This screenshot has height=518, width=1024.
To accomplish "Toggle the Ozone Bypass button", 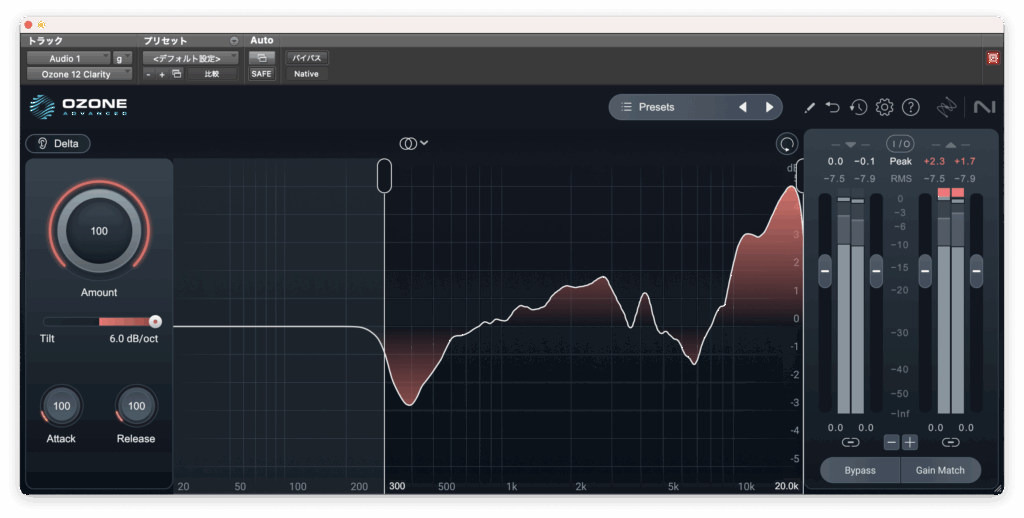I will click(x=860, y=470).
